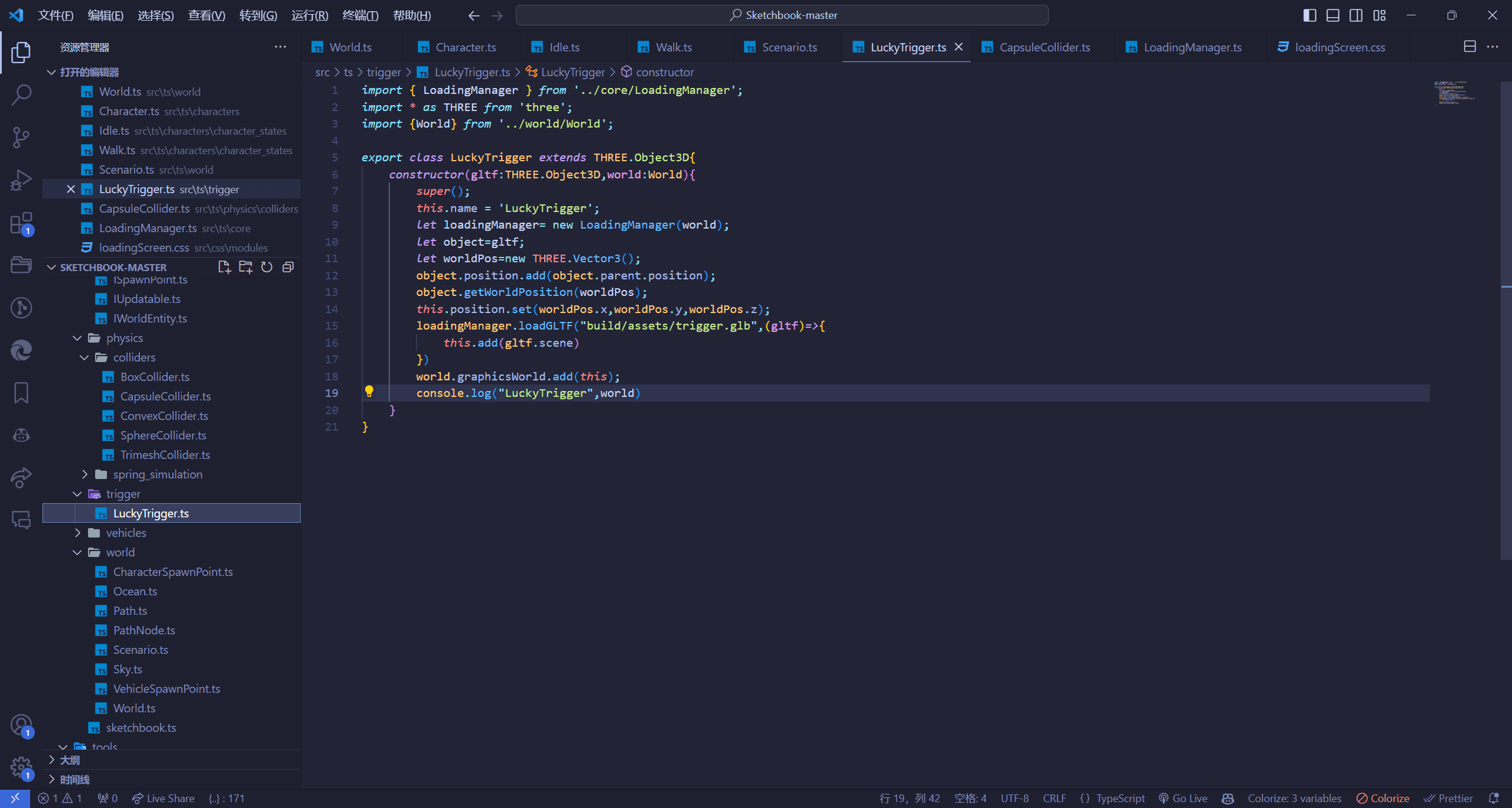Toggle the bottom panel layout button
The height and width of the screenshot is (808, 1512).
click(1333, 15)
